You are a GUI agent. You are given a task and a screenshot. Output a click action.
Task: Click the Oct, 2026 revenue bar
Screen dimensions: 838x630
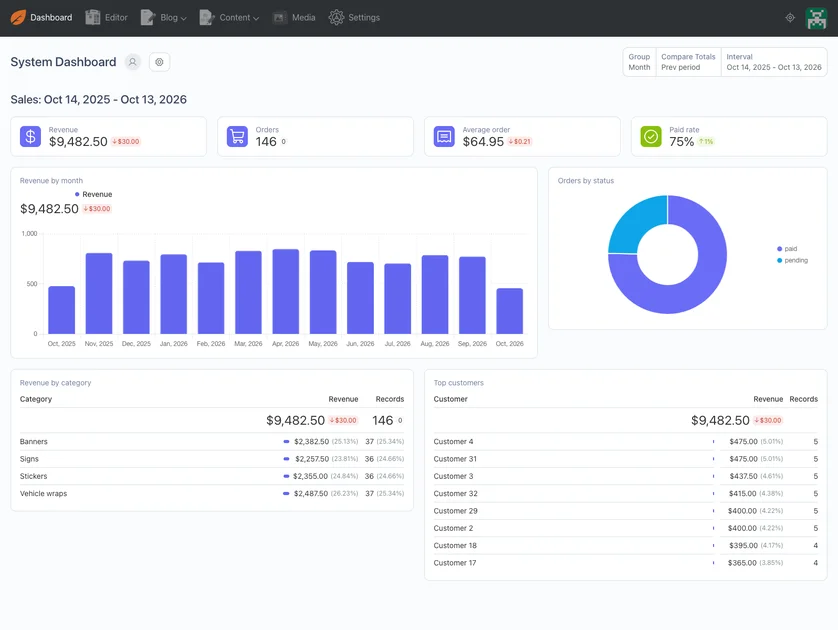point(509,311)
